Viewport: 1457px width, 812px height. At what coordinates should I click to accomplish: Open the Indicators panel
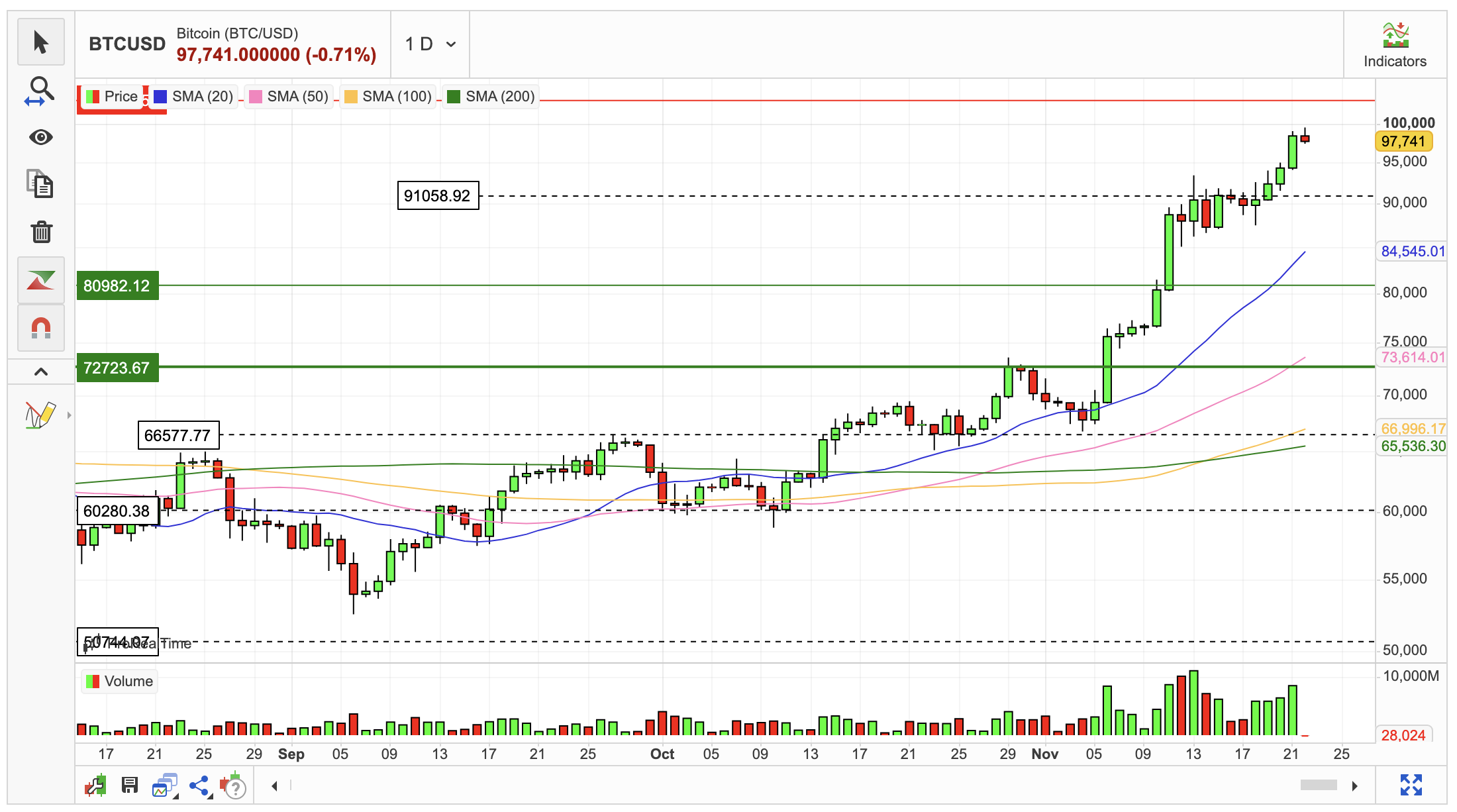click(1395, 45)
